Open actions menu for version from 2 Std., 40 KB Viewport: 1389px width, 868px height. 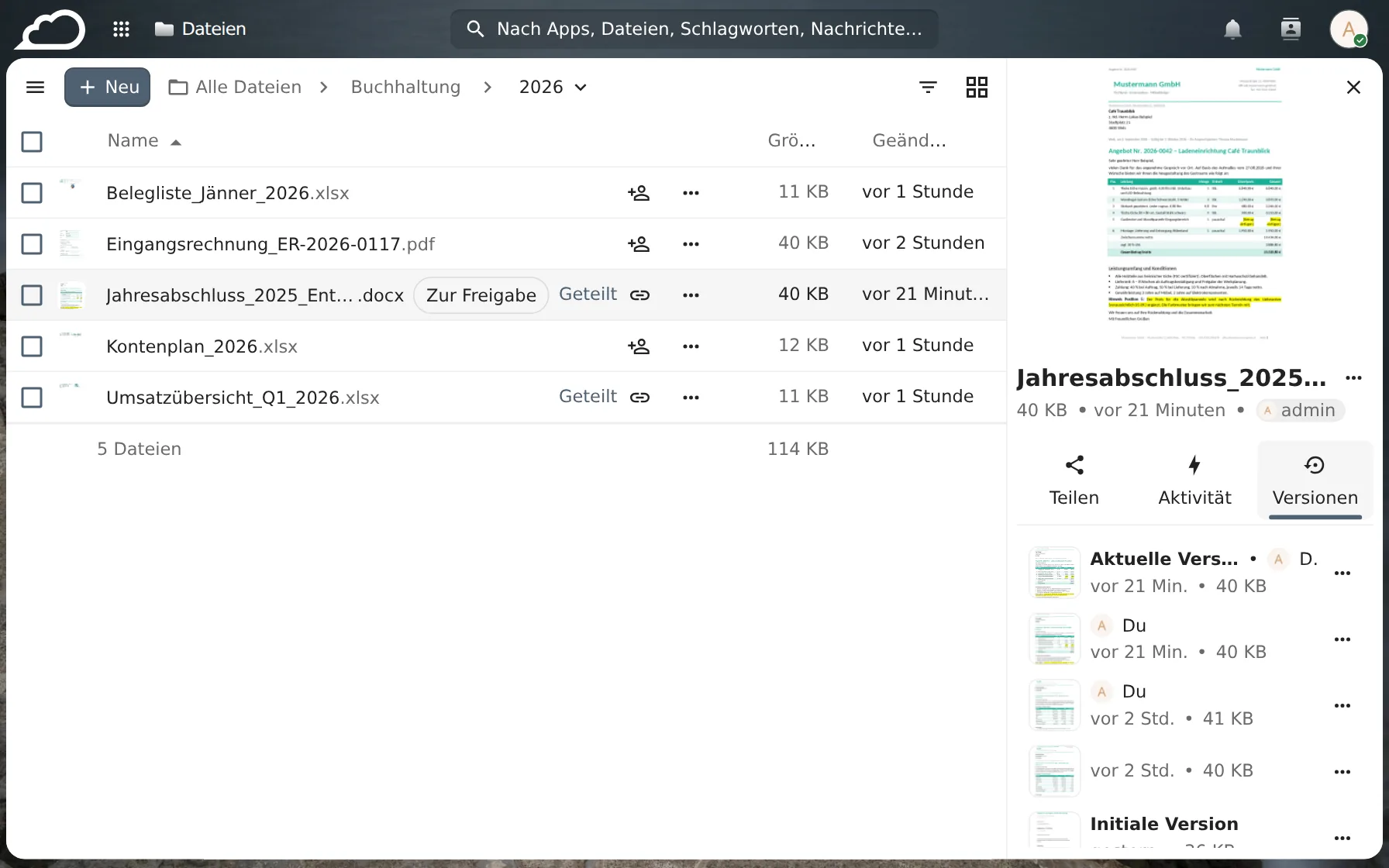(x=1342, y=772)
